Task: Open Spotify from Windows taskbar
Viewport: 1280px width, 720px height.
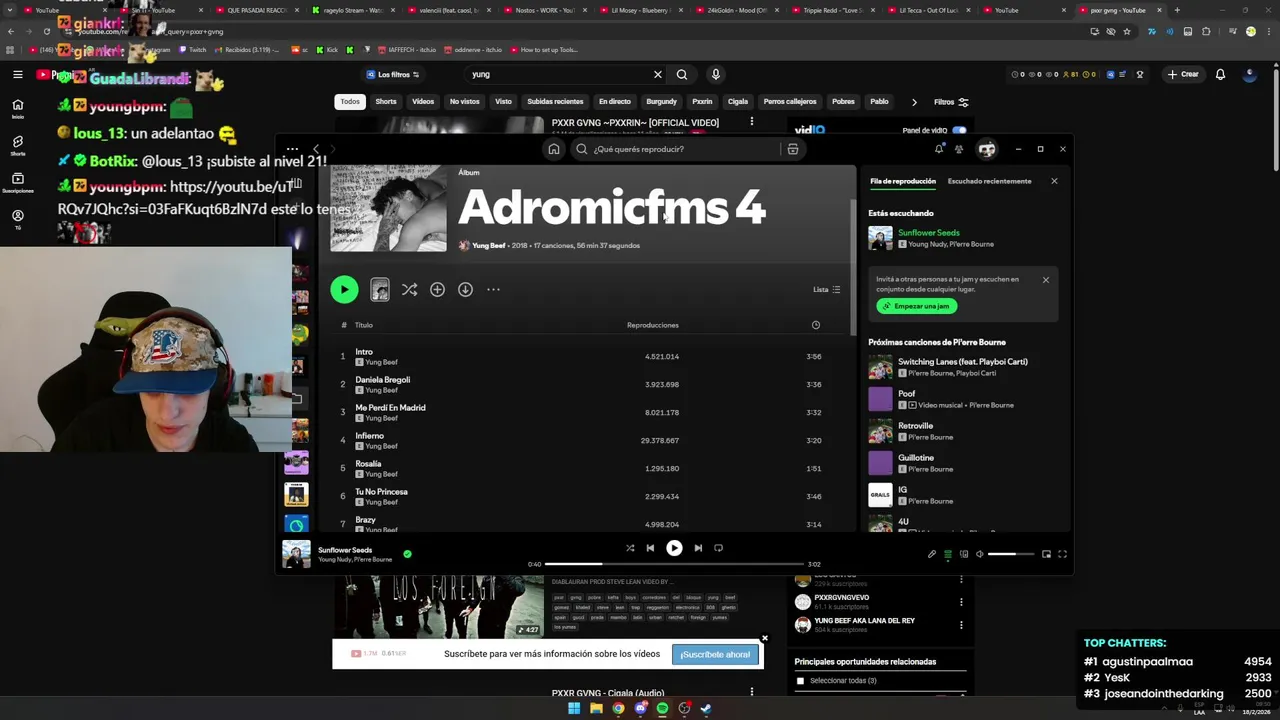Action: point(662,708)
